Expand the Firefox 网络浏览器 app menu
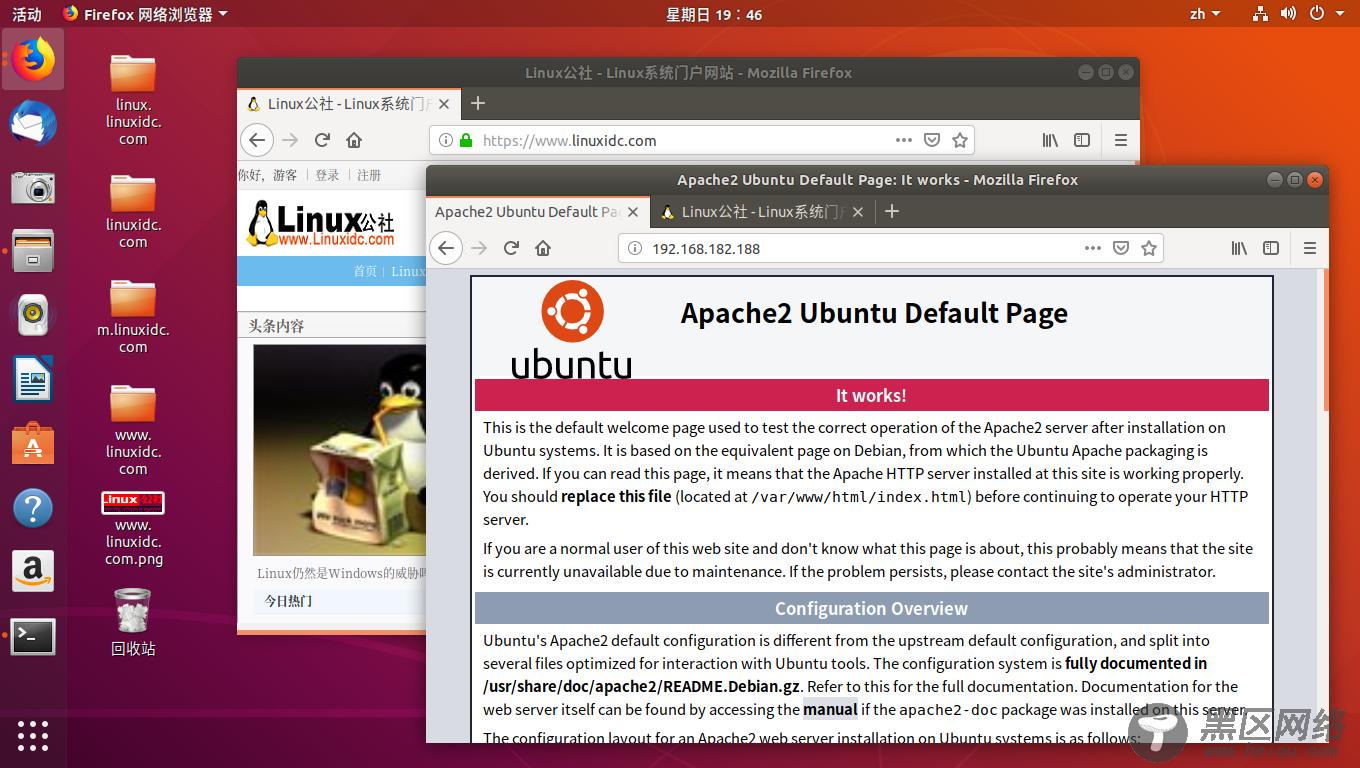This screenshot has width=1360, height=768. [145, 14]
